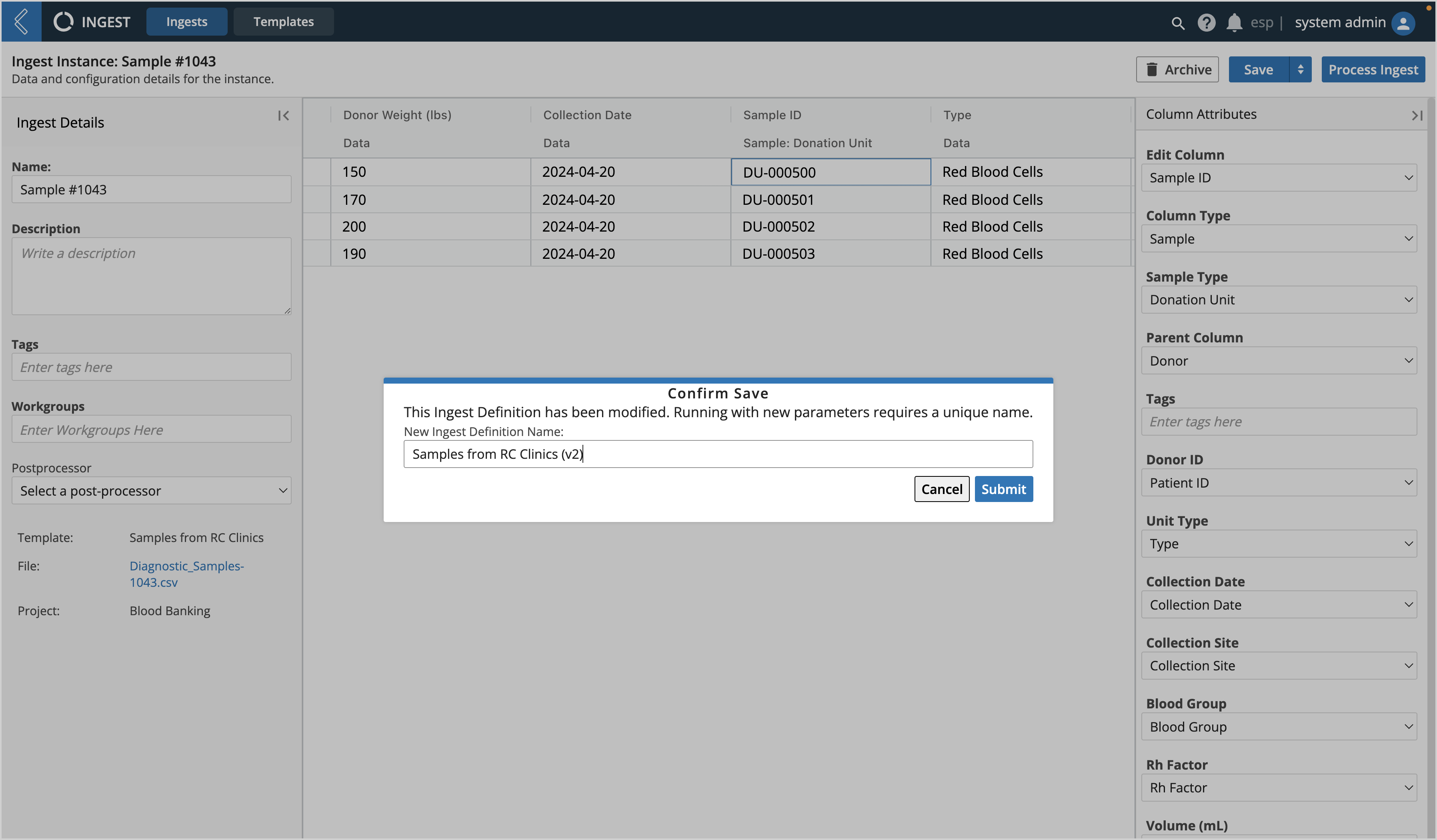Click the back arrow icon in the header
Viewport: 1437px width, 840px height.
tap(21, 22)
